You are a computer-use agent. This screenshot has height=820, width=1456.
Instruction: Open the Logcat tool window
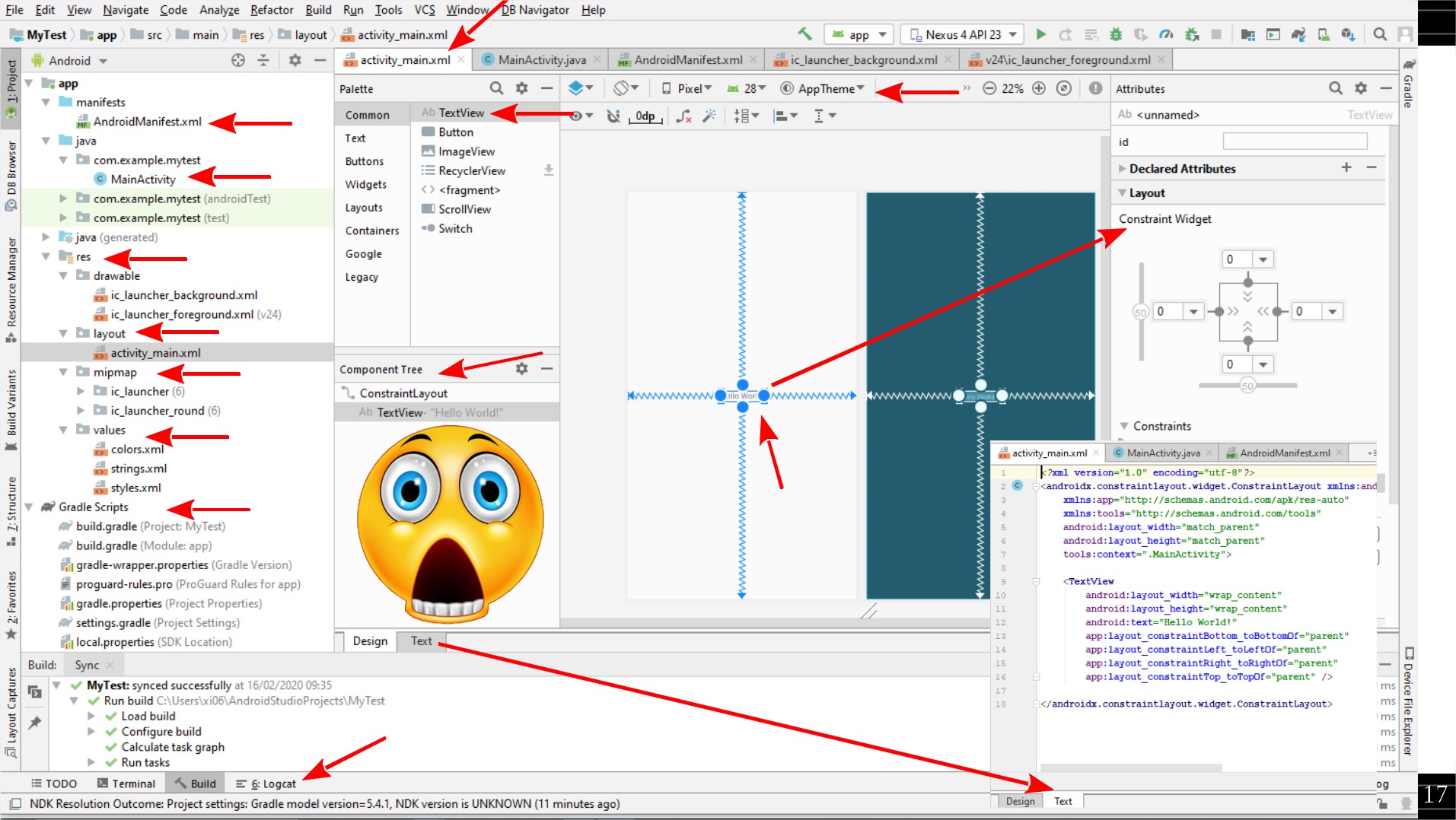point(272,783)
